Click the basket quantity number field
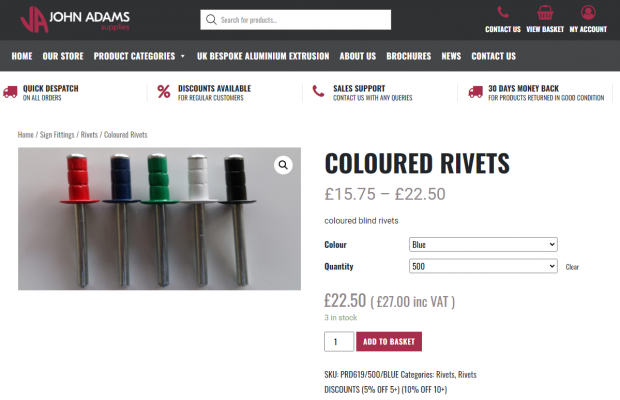This screenshot has height=400, width=620. point(339,342)
